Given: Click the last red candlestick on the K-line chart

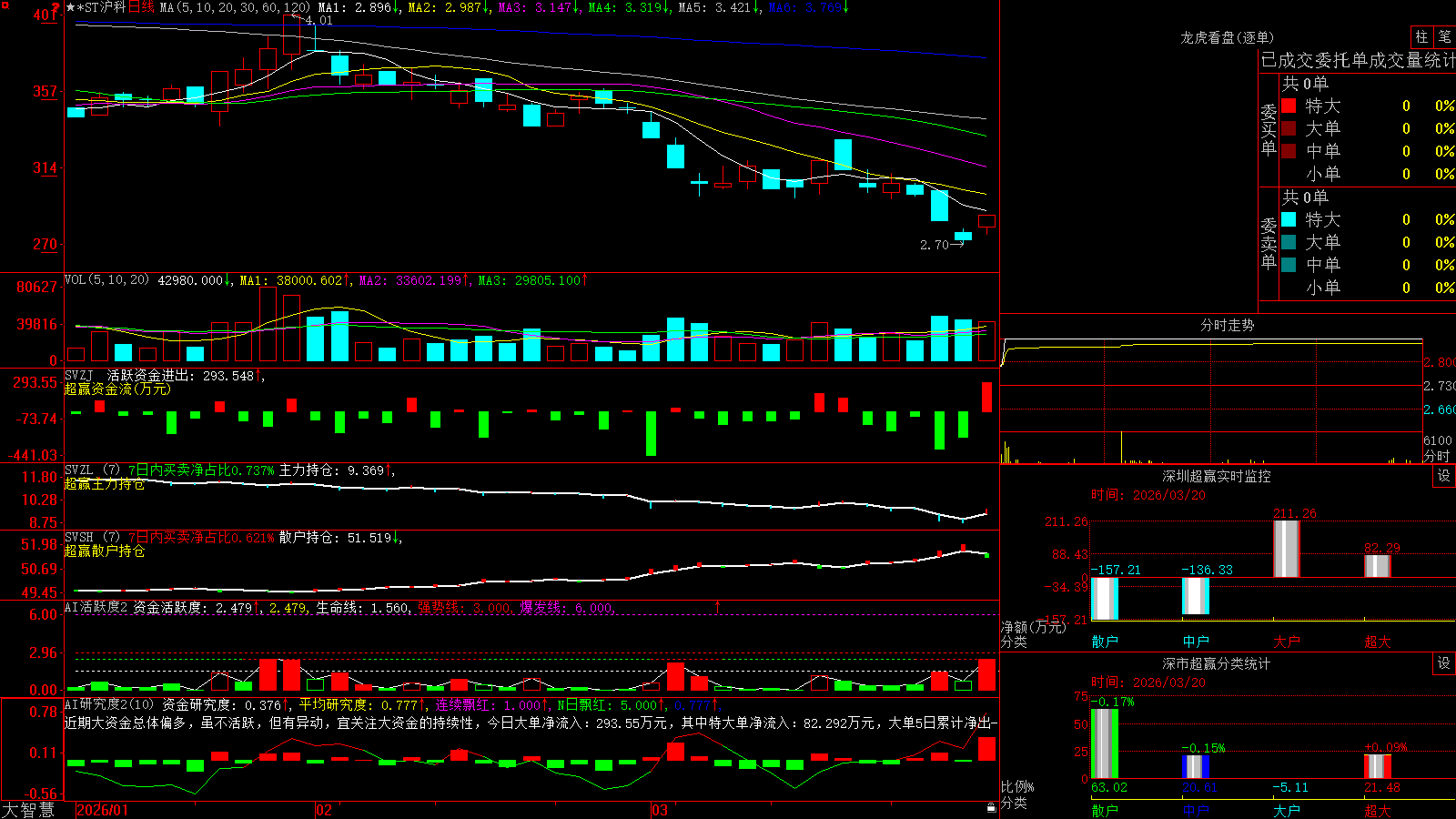Looking at the screenshot, I should click(x=986, y=221).
